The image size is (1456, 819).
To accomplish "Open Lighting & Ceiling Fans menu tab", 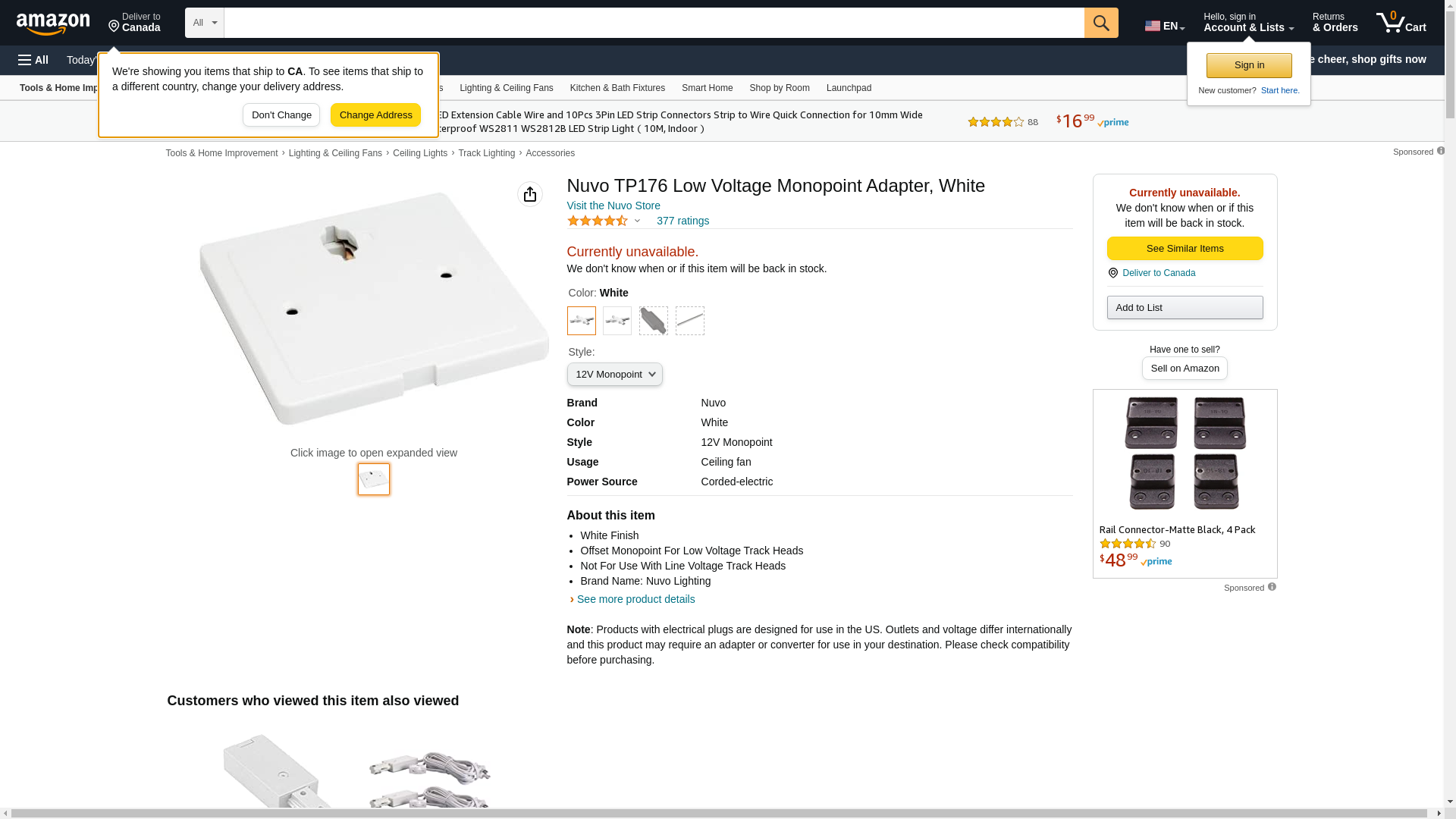I will 507,88.
